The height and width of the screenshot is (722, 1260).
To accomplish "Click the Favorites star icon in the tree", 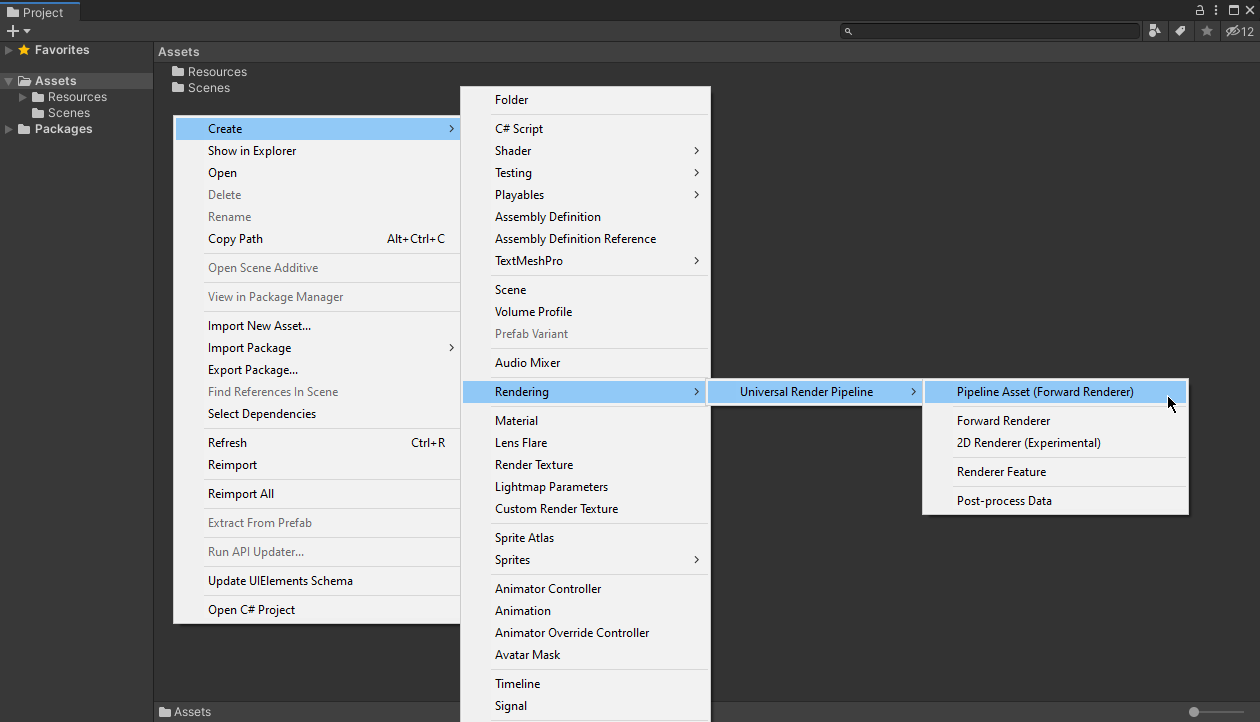I will pyautogui.click(x=24, y=50).
